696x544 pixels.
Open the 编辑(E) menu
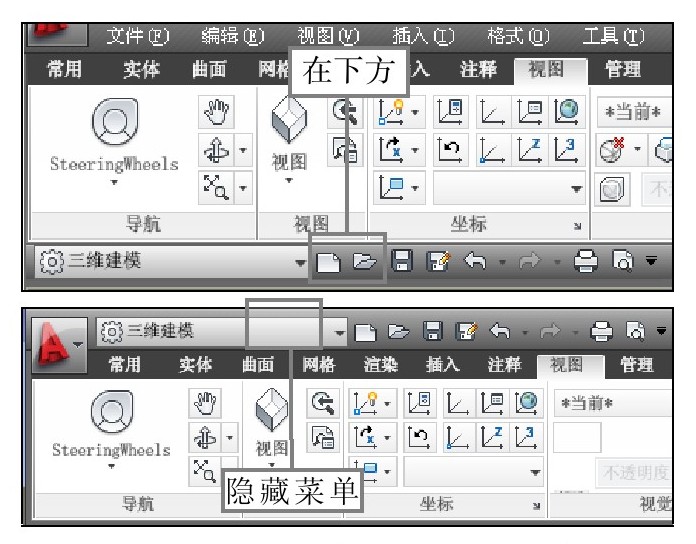233,36
